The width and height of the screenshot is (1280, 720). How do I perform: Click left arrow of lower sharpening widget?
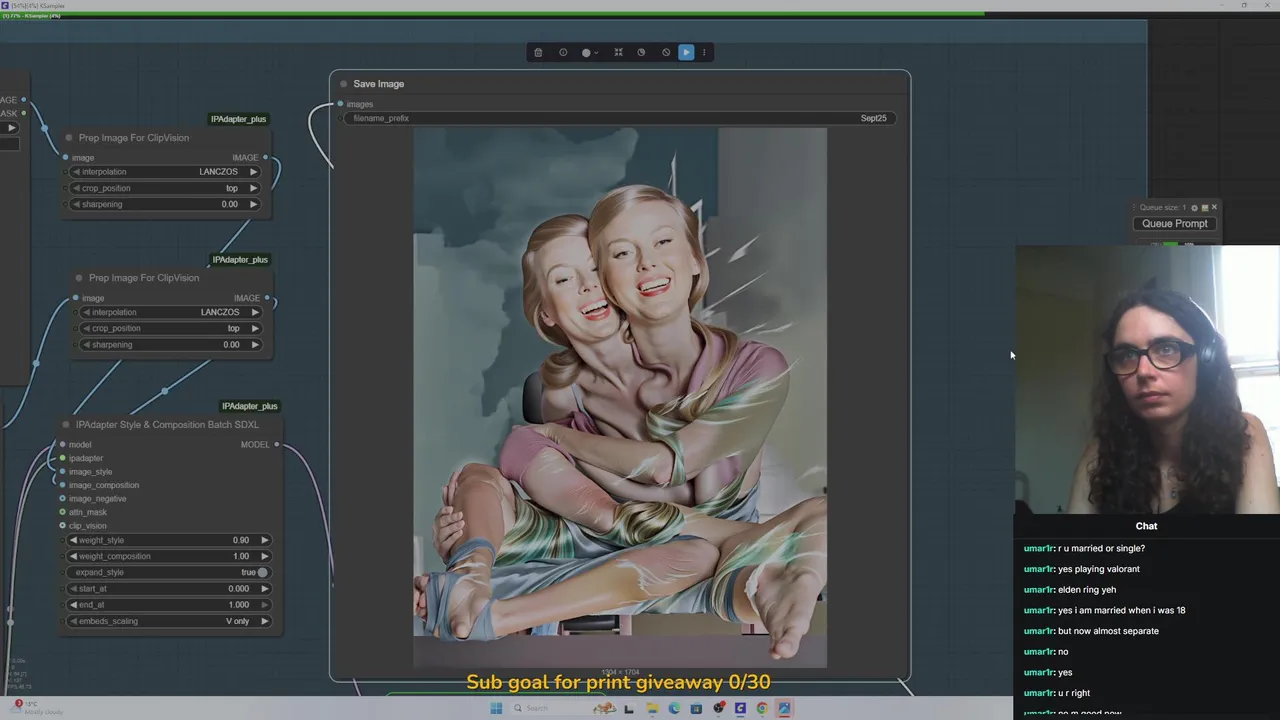coord(86,345)
